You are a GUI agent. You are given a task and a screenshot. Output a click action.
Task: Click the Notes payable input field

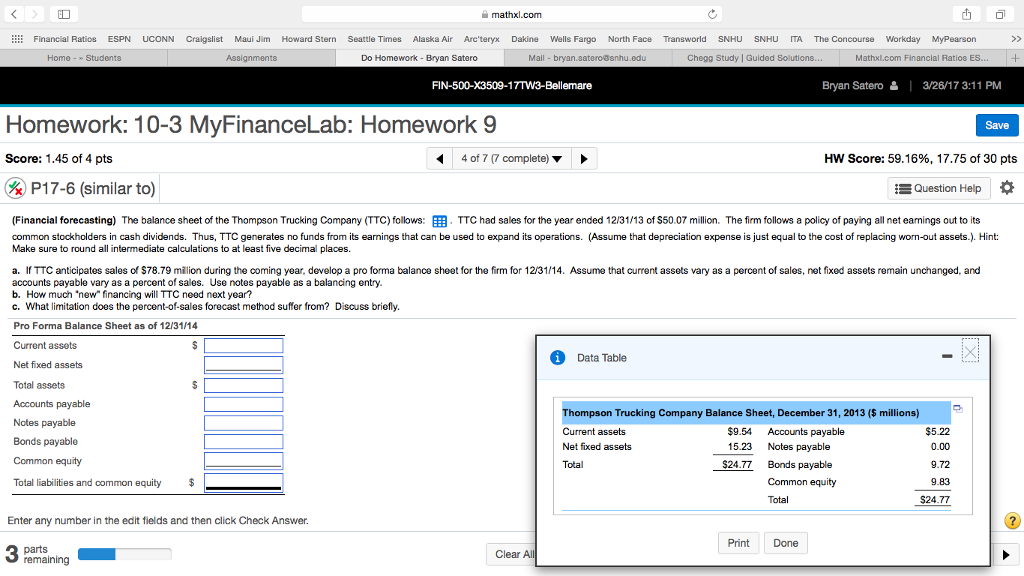(x=244, y=423)
